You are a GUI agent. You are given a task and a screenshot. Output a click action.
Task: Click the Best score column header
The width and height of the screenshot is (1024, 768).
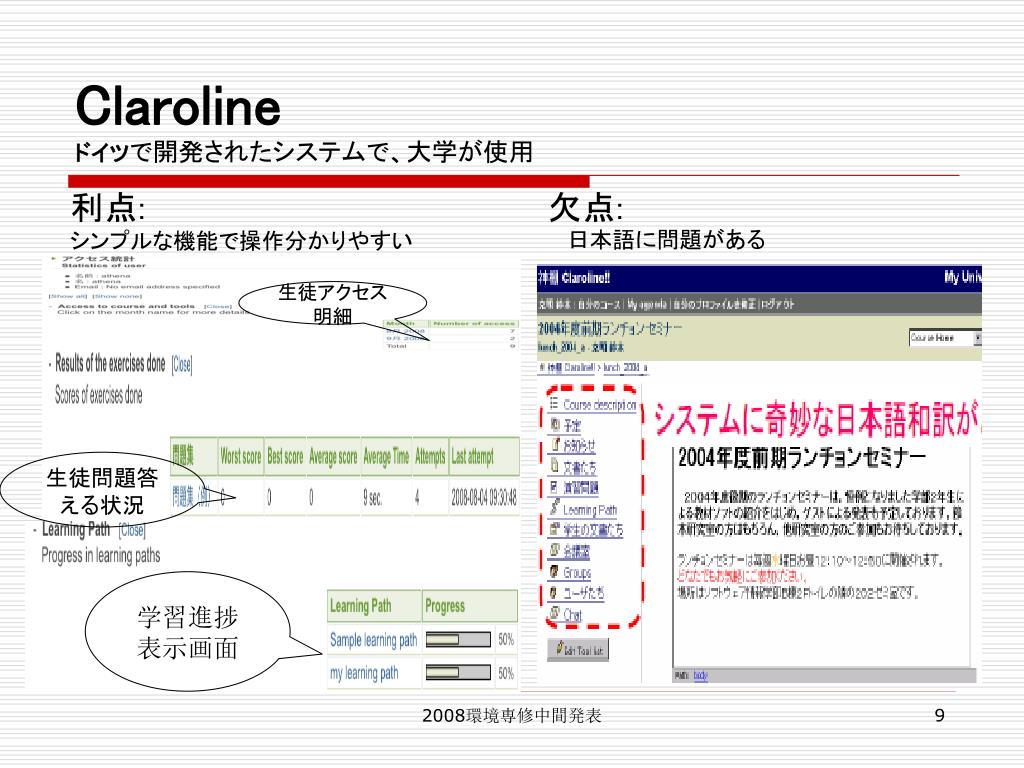click(x=285, y=456)
